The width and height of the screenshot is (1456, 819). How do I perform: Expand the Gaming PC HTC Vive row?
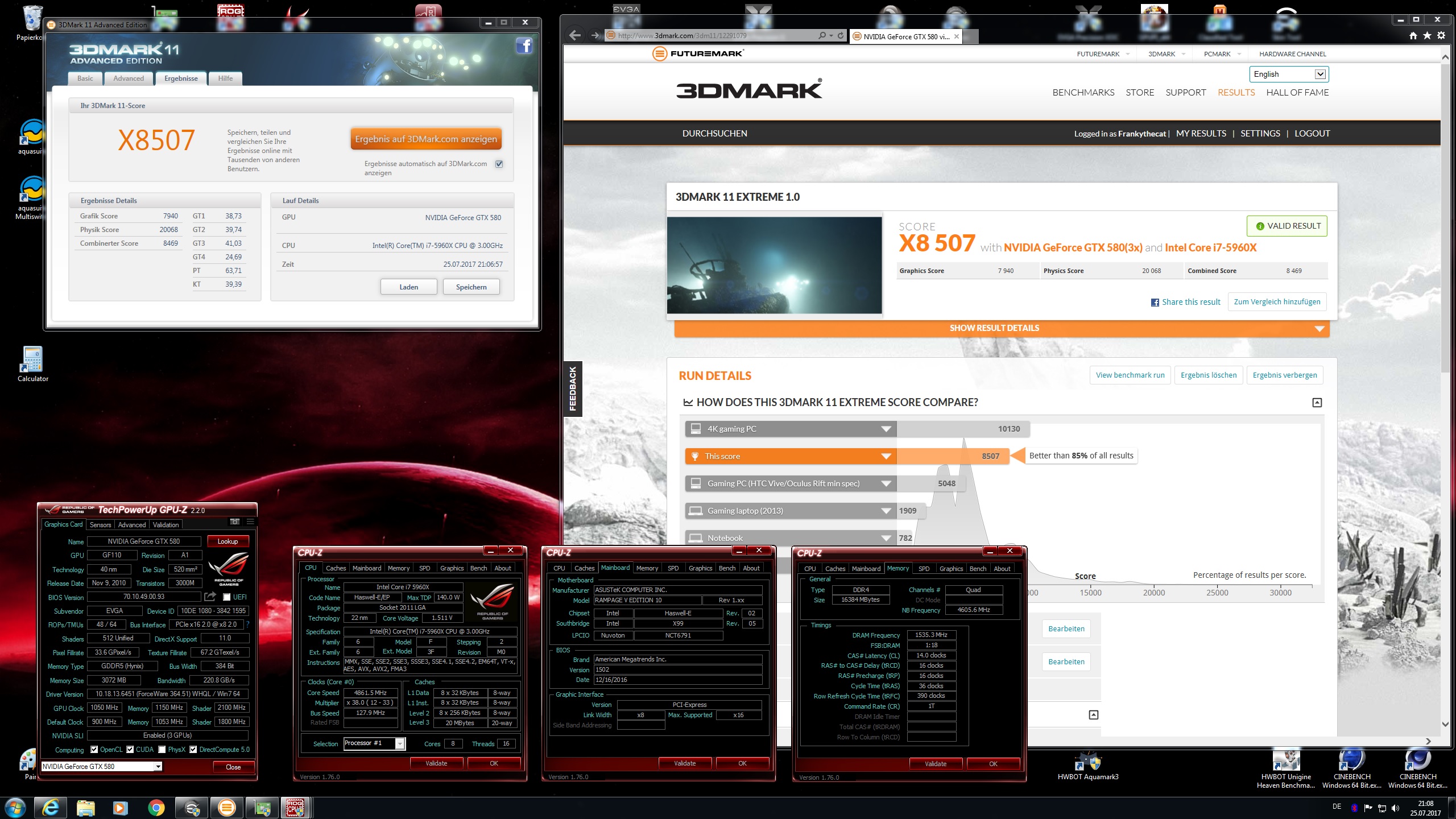click(x=791, y=483)
